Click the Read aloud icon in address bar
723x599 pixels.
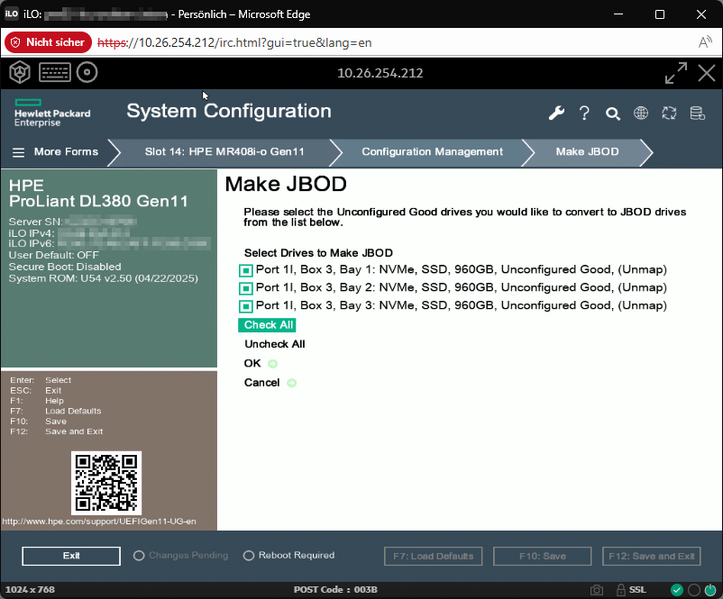(x=705, y=42)
